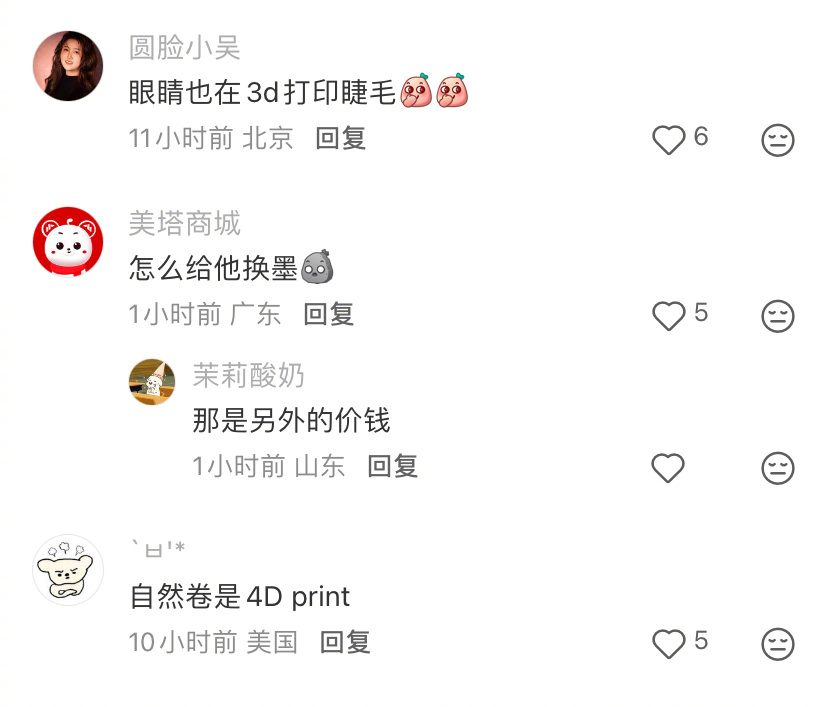The image size is (828, 707).
Task: Open 茉莉酸奶's profile avatar
Action: coord(152,382)
